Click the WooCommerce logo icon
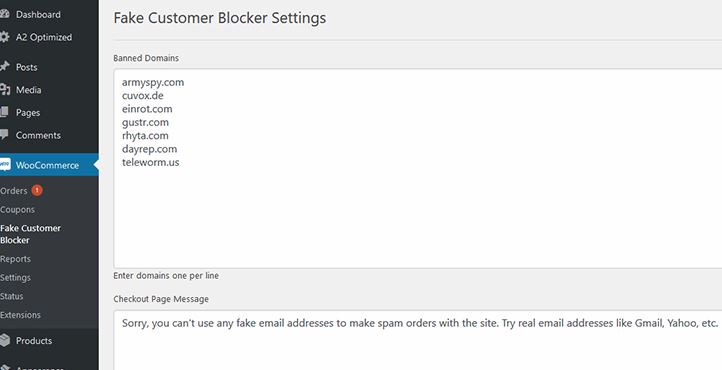The width and height of the screenshot is (722, 370). (x=5, y=165)
